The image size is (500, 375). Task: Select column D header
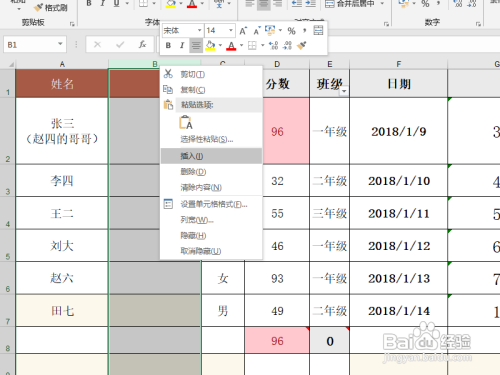tap(277, 64)
